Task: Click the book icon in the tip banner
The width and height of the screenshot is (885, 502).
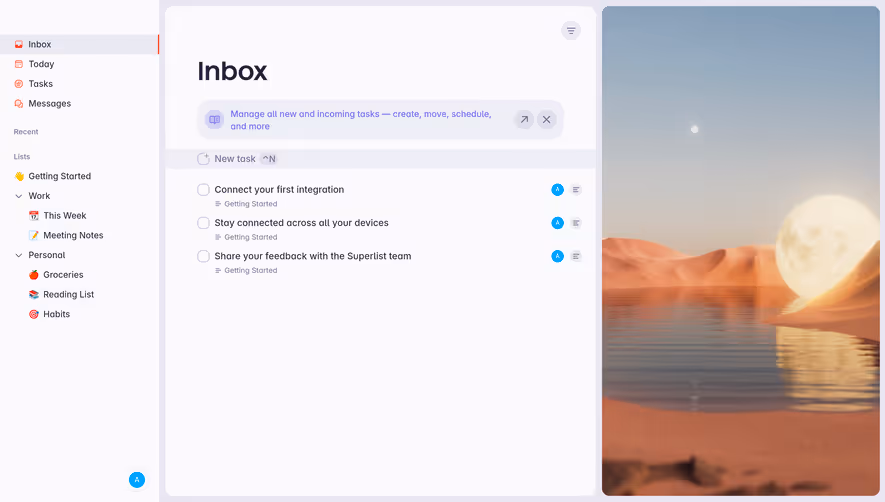Action: (x=214, y=120)
